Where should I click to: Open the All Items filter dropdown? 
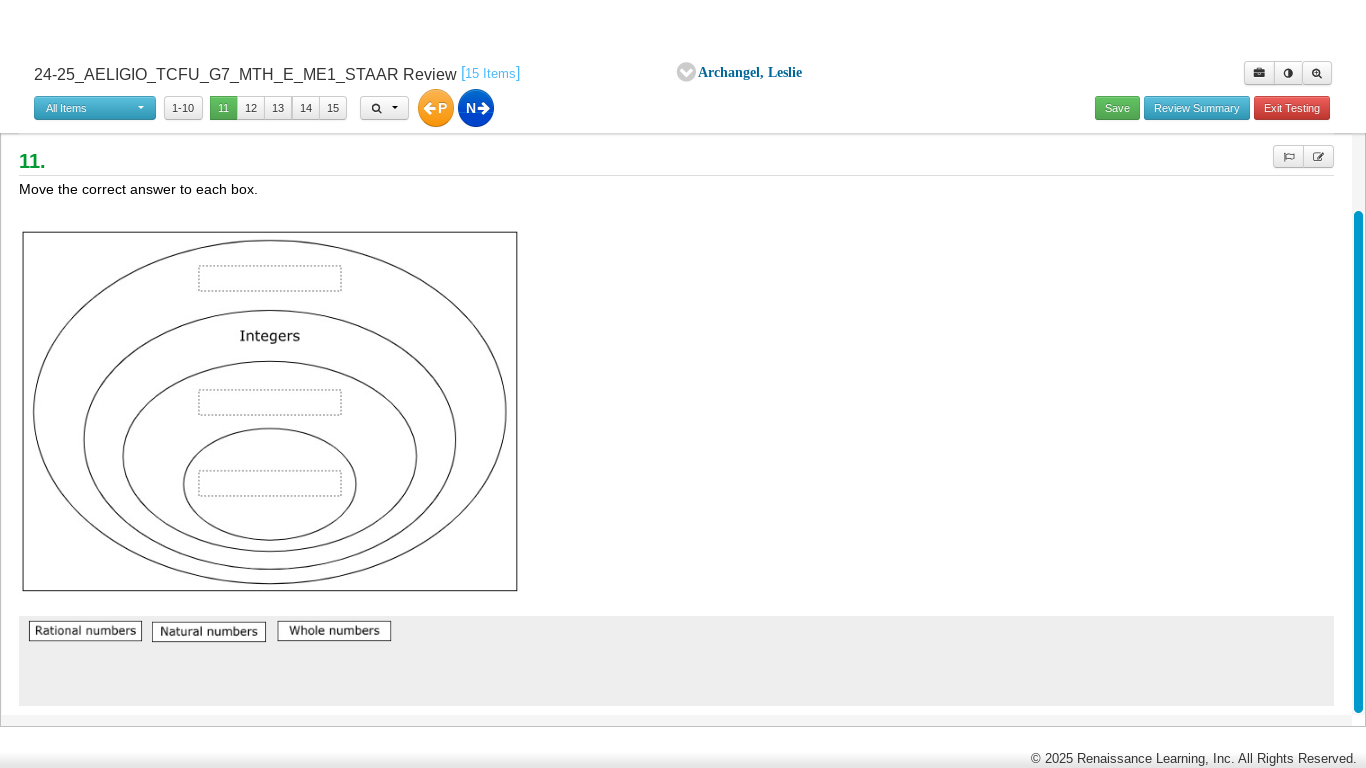[x=95, y=108]
